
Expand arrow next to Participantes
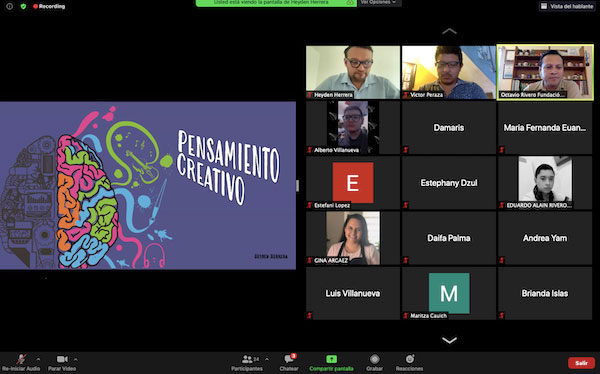[x=267, y=359]
